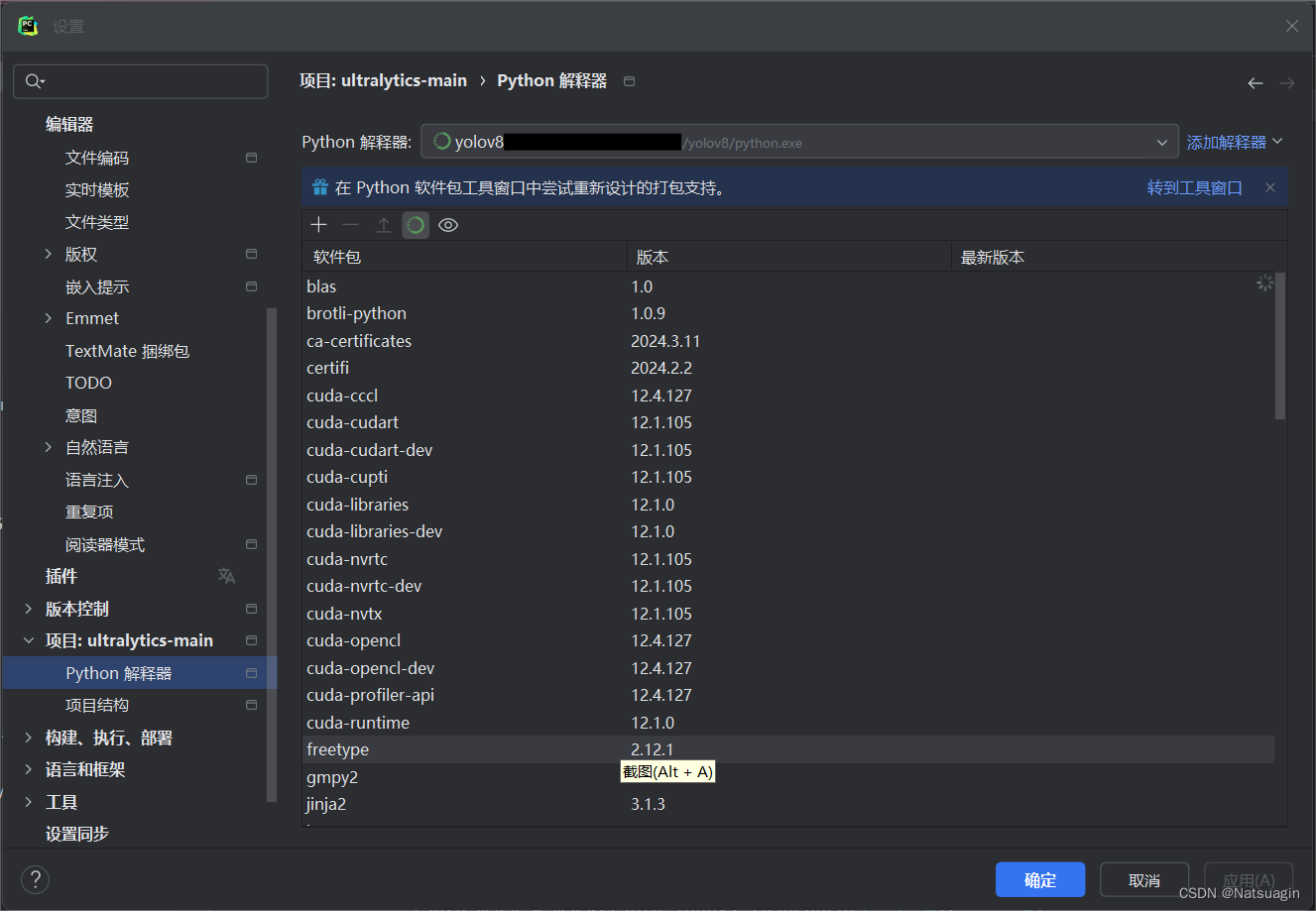Click the 应用(A) button
Image resolution: width=1316 pixels, height=911 pixels.
coord(1249,879)
